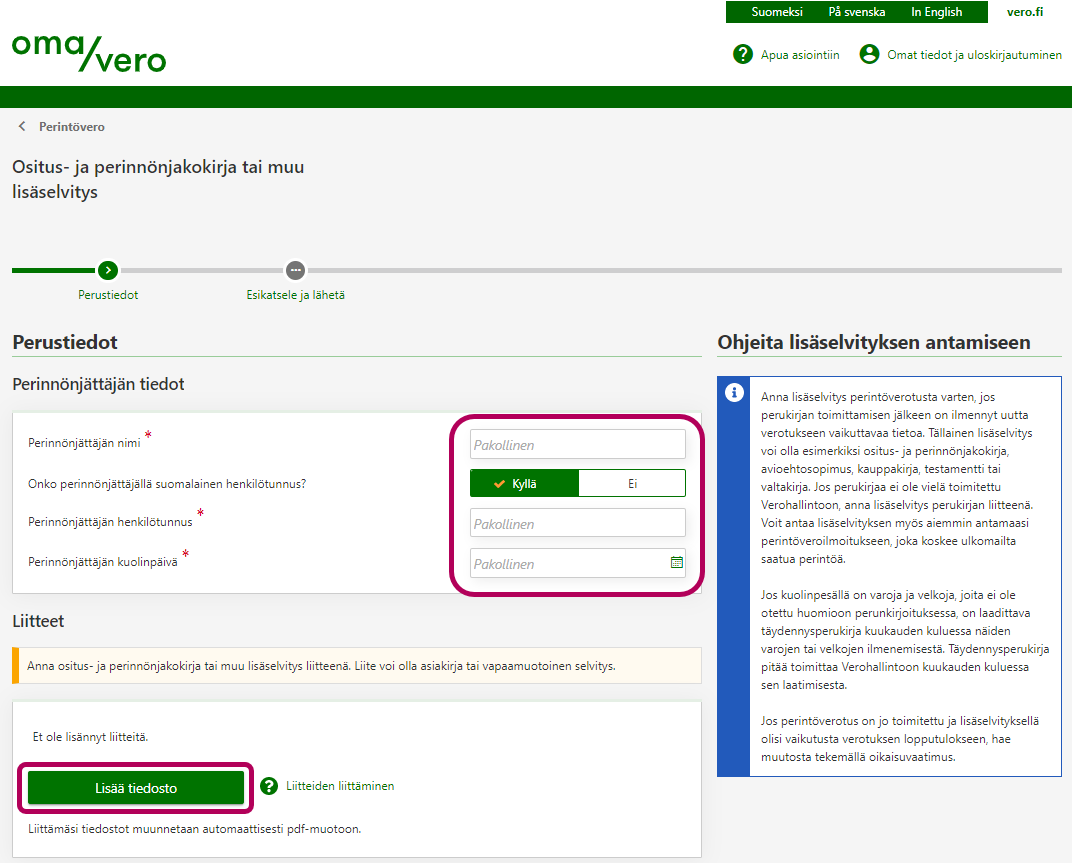Select Ei for Finnish personal identity code
Screen dimensions: 1072x863
(x=632, y=483)
